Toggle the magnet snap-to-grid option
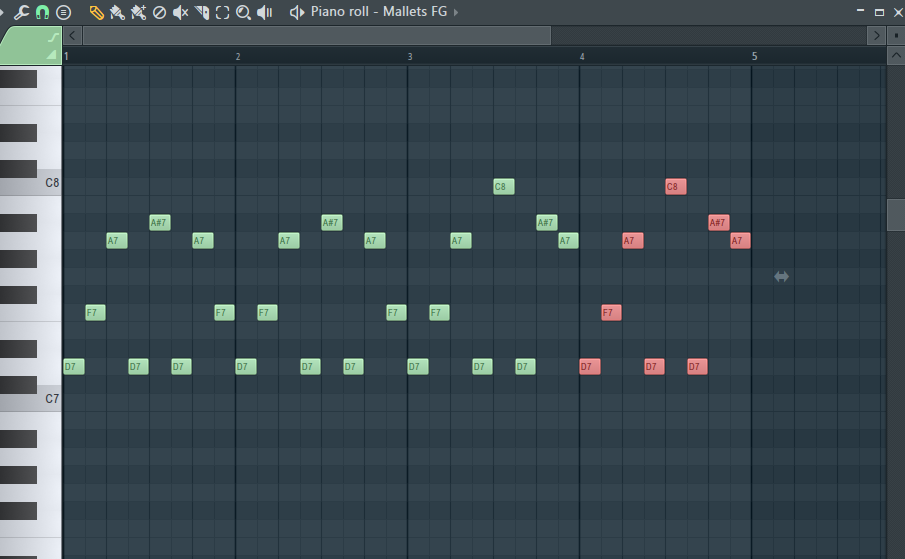Screen dimensions: 905x559 click(42, 12)
